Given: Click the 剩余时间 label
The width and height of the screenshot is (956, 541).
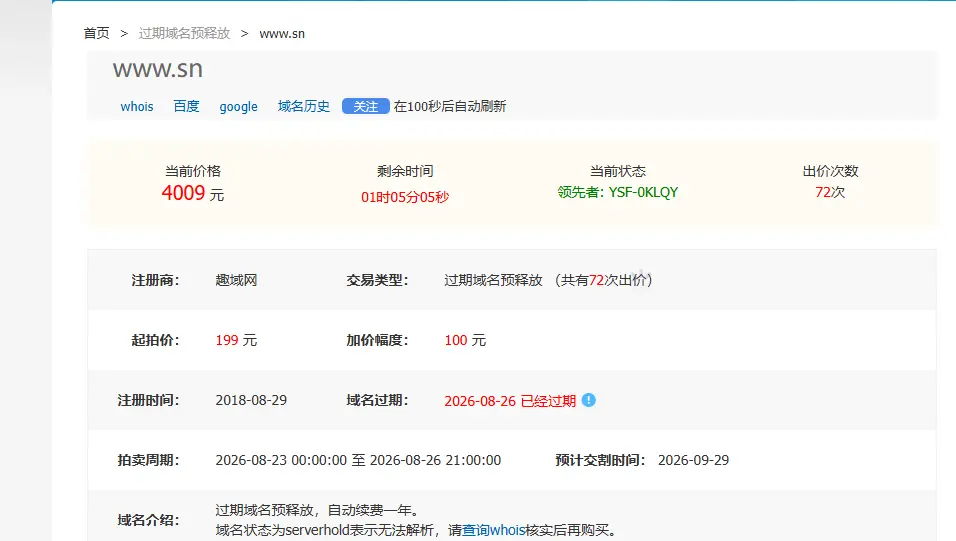Looking at the screenshot, I should (405, 171).
